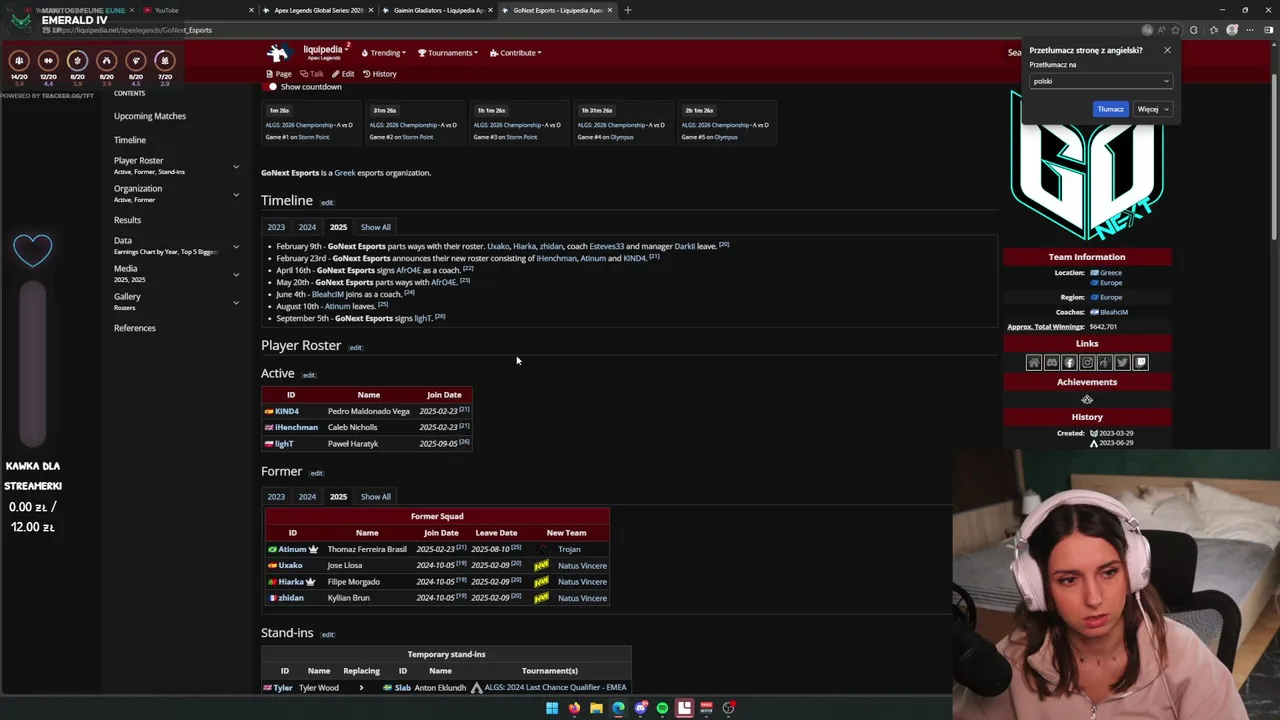1280x720 pixels.
Task: Select the Timeline 2024 tab
Action: coord(307,227)
